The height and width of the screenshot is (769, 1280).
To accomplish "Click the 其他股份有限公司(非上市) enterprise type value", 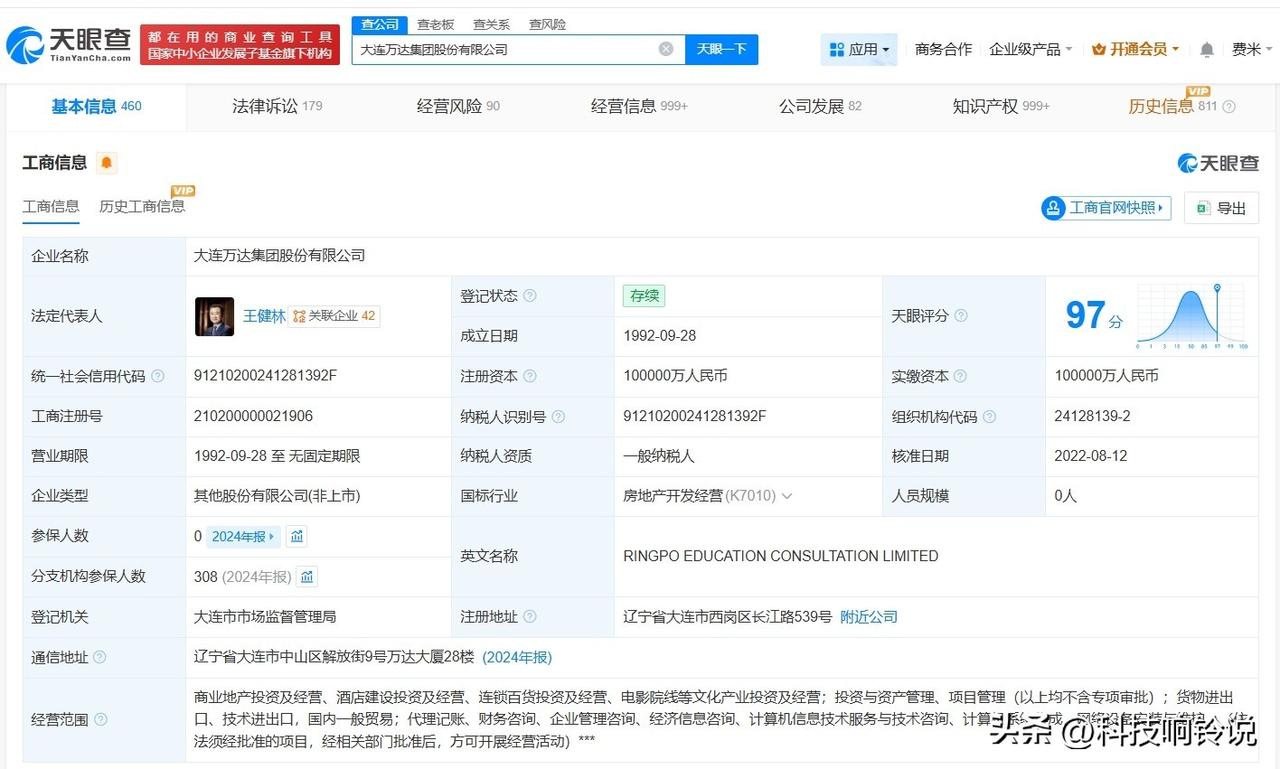I will (x=277, y=496).
